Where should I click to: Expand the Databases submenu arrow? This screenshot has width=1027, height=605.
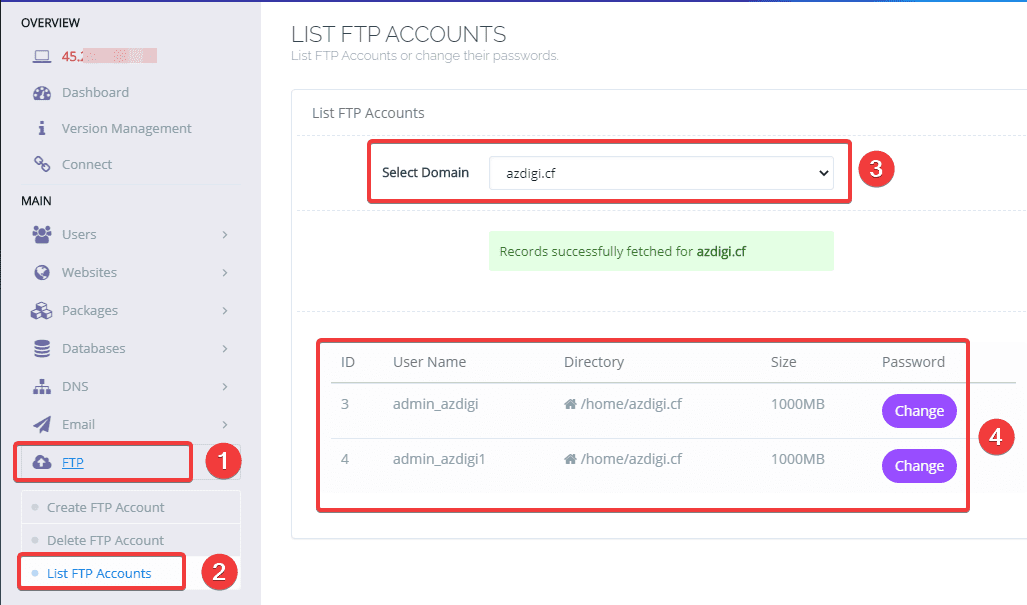point(225,348)
